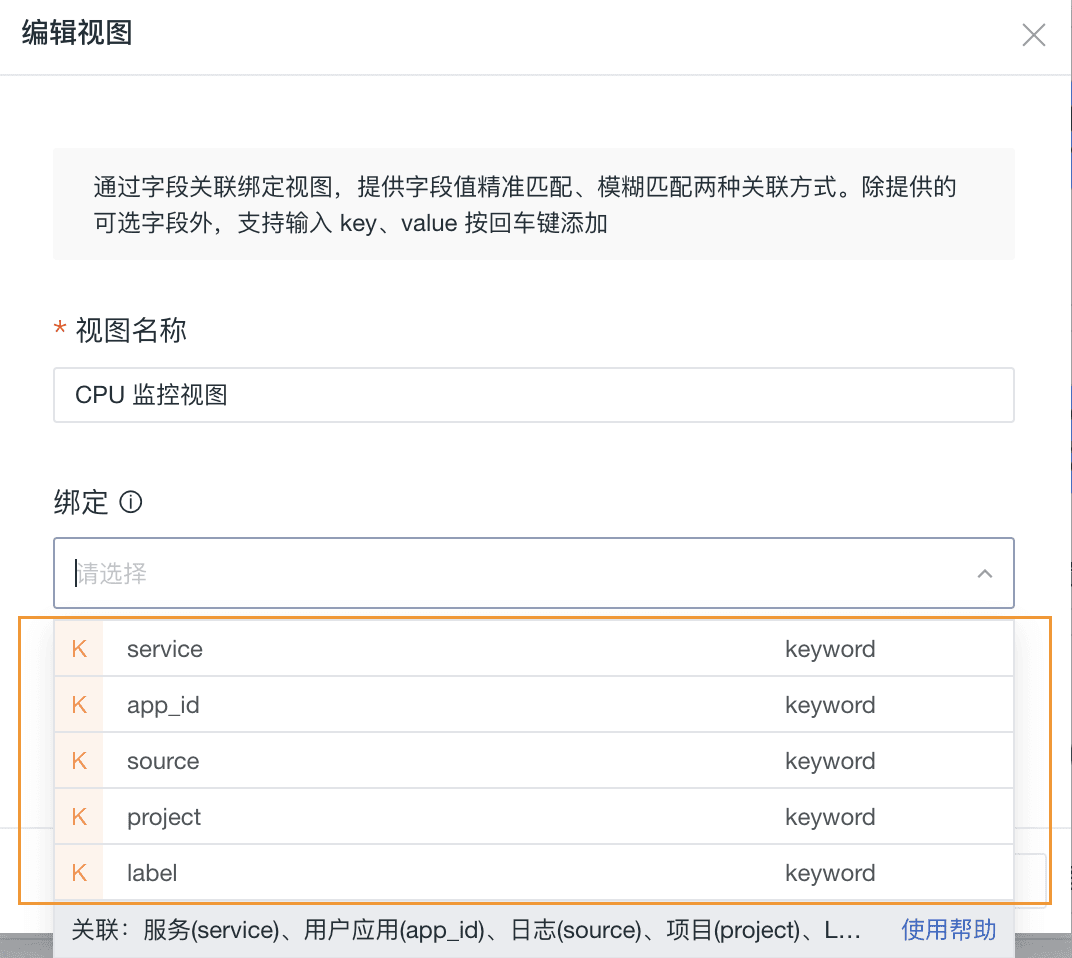Focus the 视图名称 input field
The width and height of the screenshot is (1072, 958).
tap(533, 395)
